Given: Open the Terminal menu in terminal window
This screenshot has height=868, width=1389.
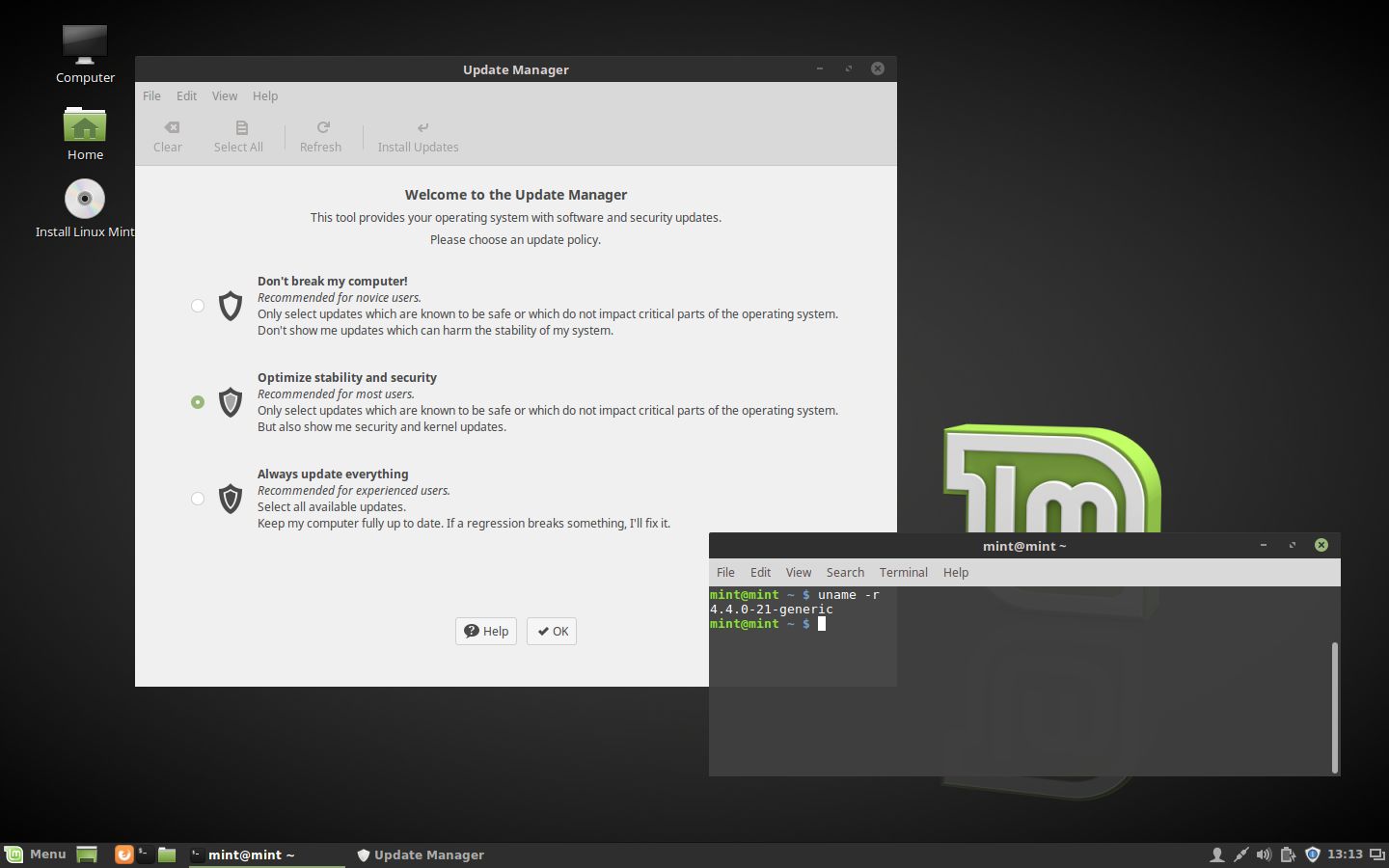Looking at the screenshot, I should point(903,572).
